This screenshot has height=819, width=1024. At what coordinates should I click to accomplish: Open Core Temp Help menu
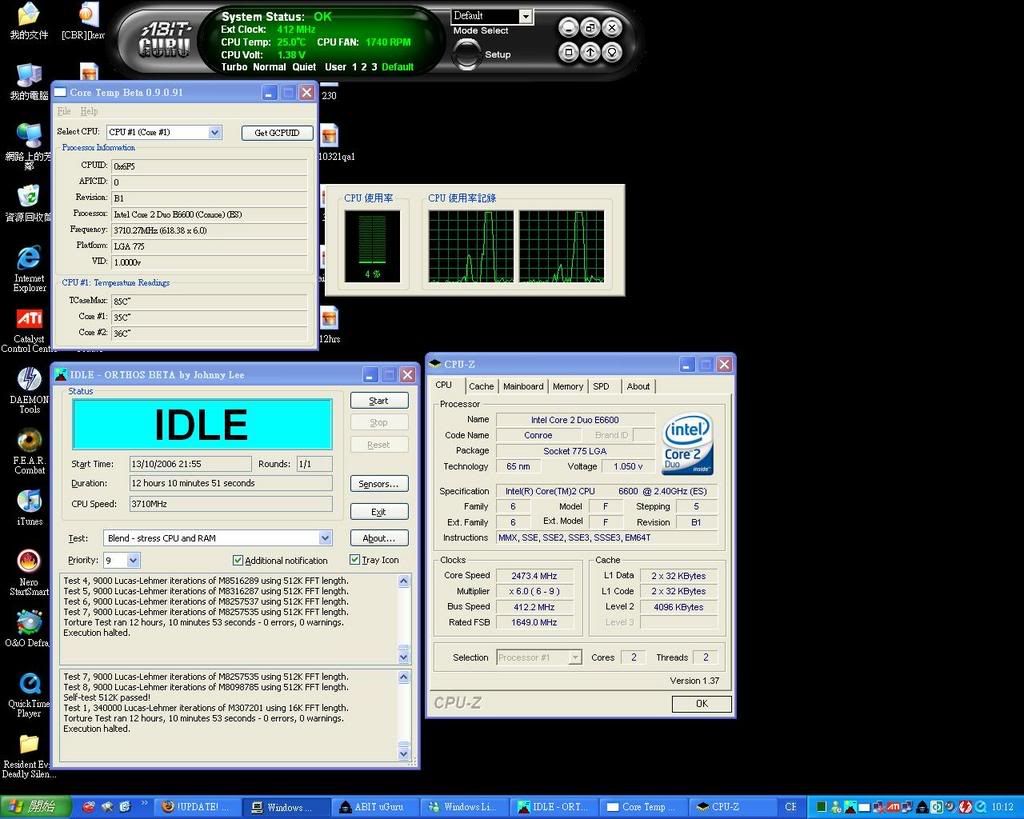tap(89, 111)
